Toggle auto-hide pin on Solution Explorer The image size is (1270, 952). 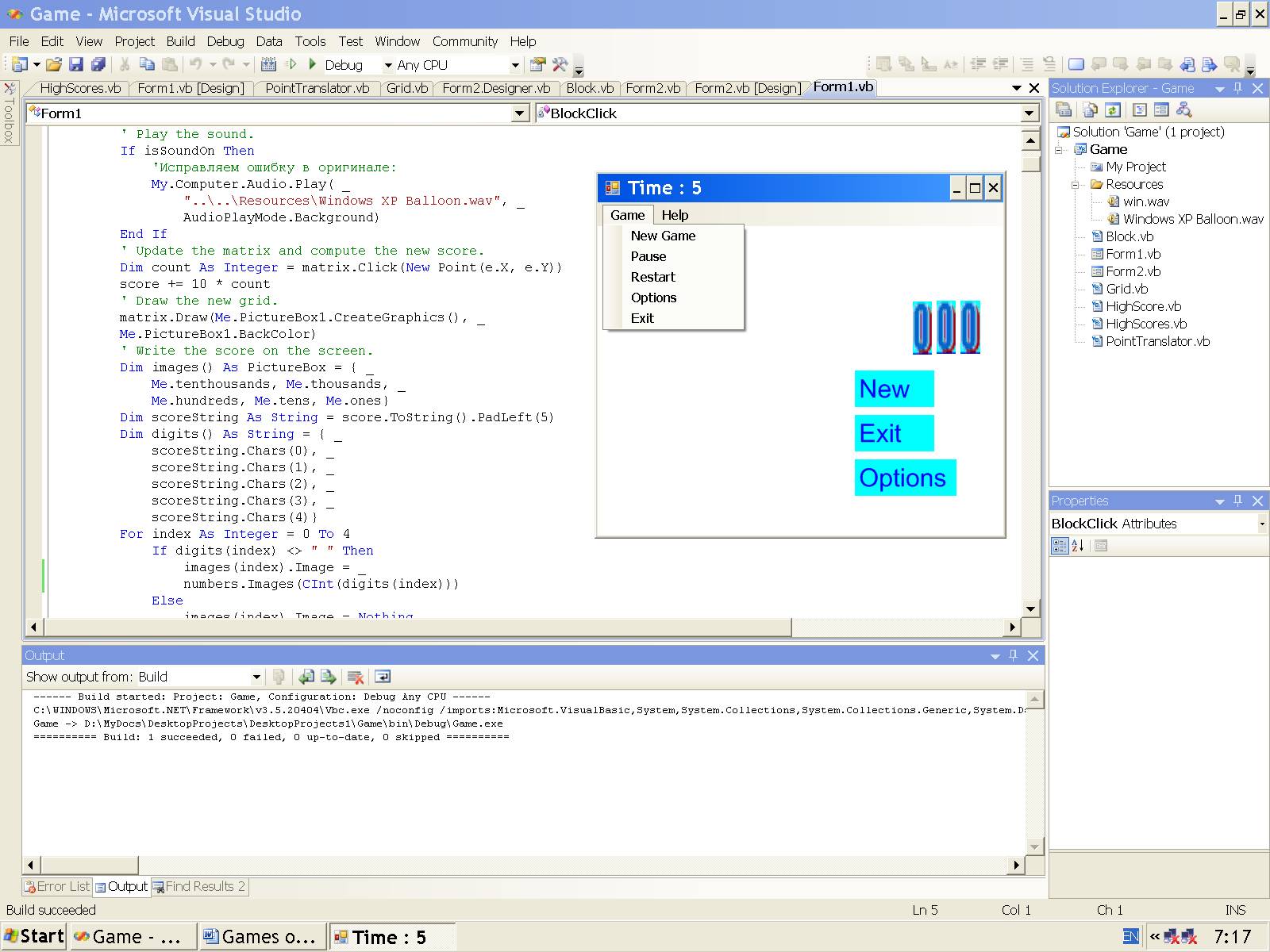(x=1238, y=88)
